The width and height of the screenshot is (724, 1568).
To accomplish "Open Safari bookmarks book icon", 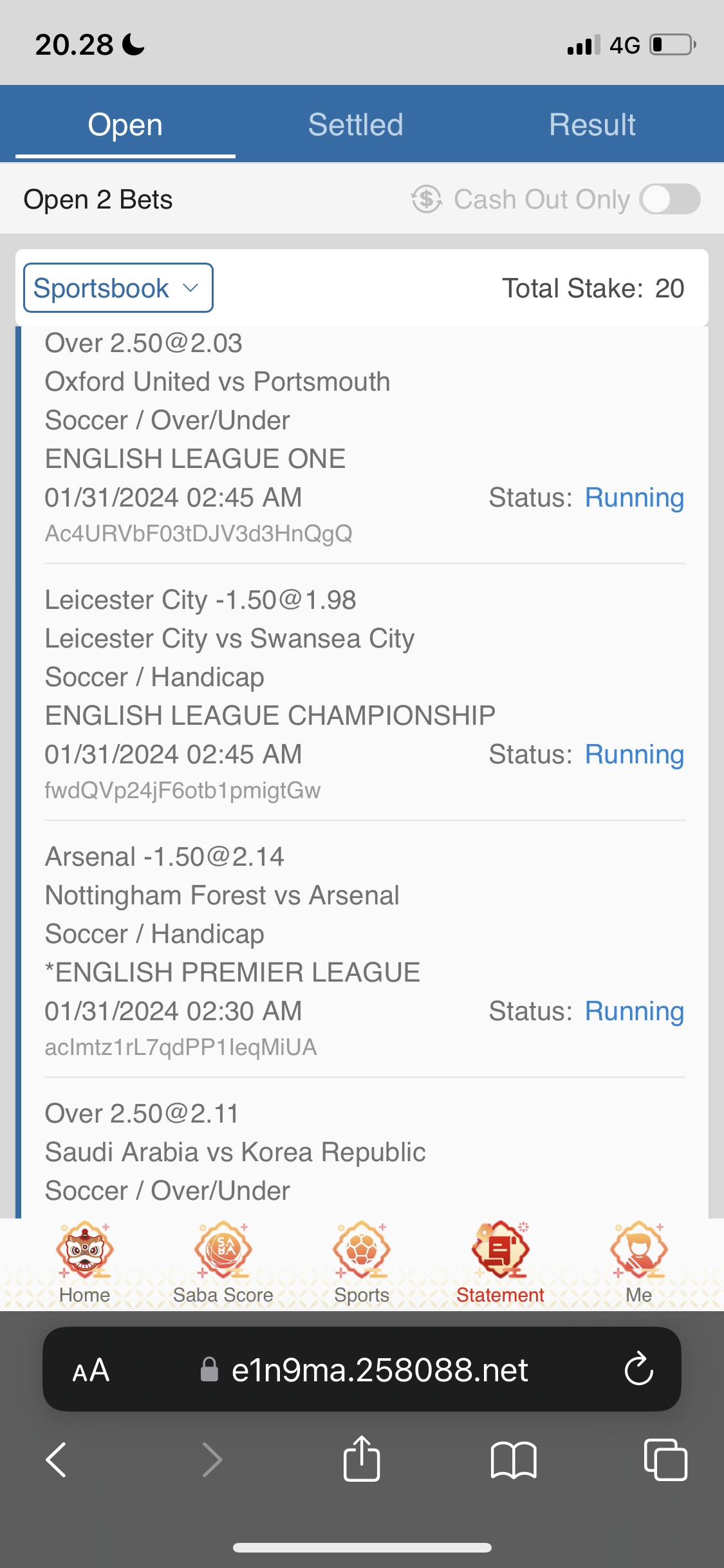I will click(513, 1459).
